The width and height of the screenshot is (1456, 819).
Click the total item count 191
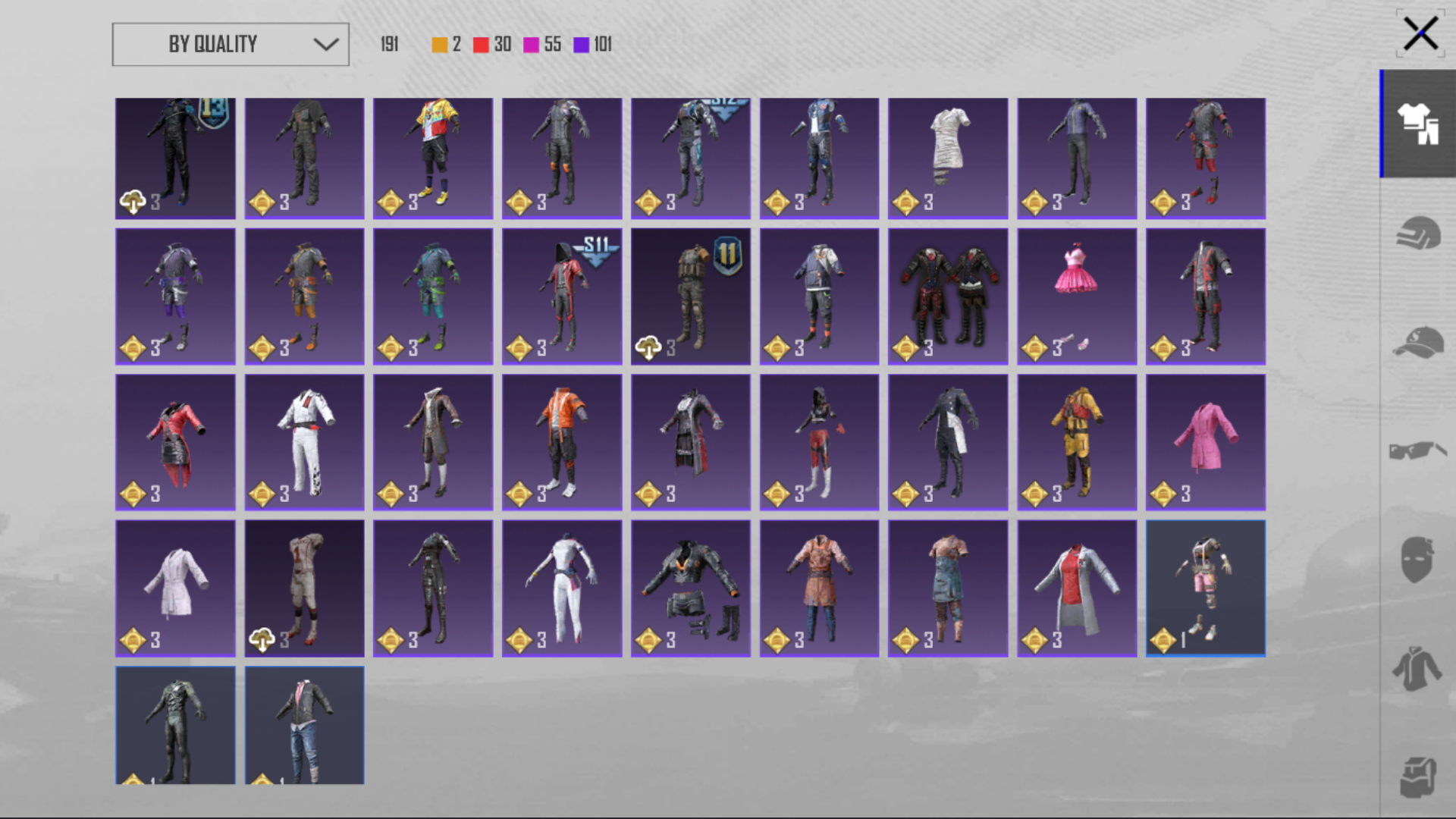[x=390, y=44]
